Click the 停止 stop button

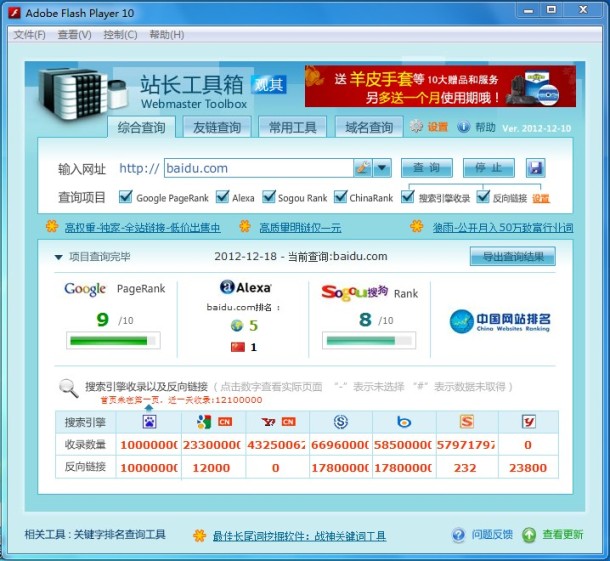(x=489, y=168)
